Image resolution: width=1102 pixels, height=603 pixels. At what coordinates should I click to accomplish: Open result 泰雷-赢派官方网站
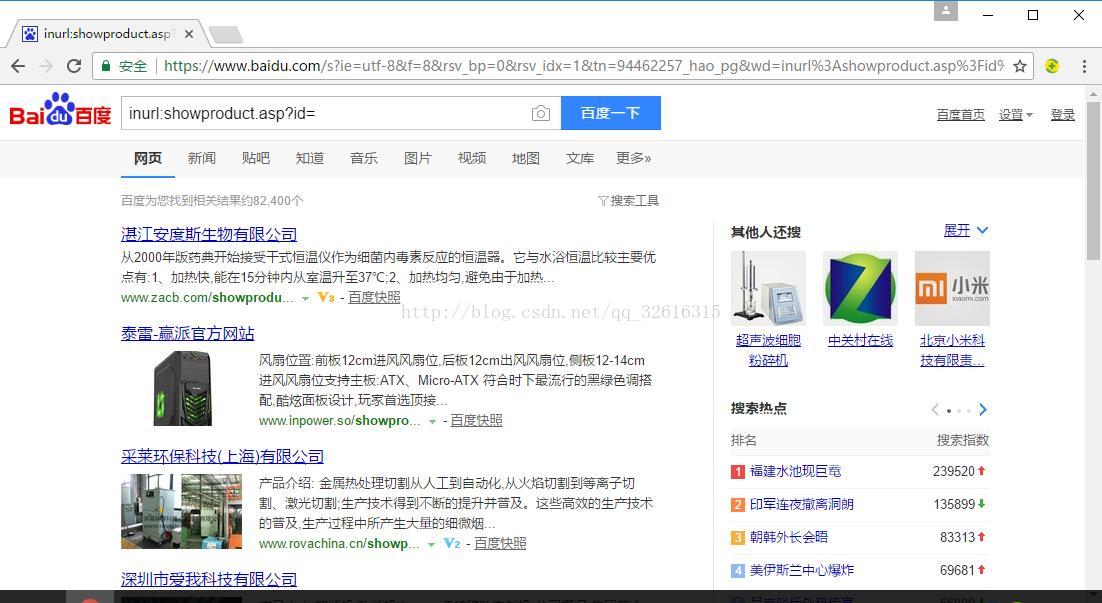(x=188, y=333)
